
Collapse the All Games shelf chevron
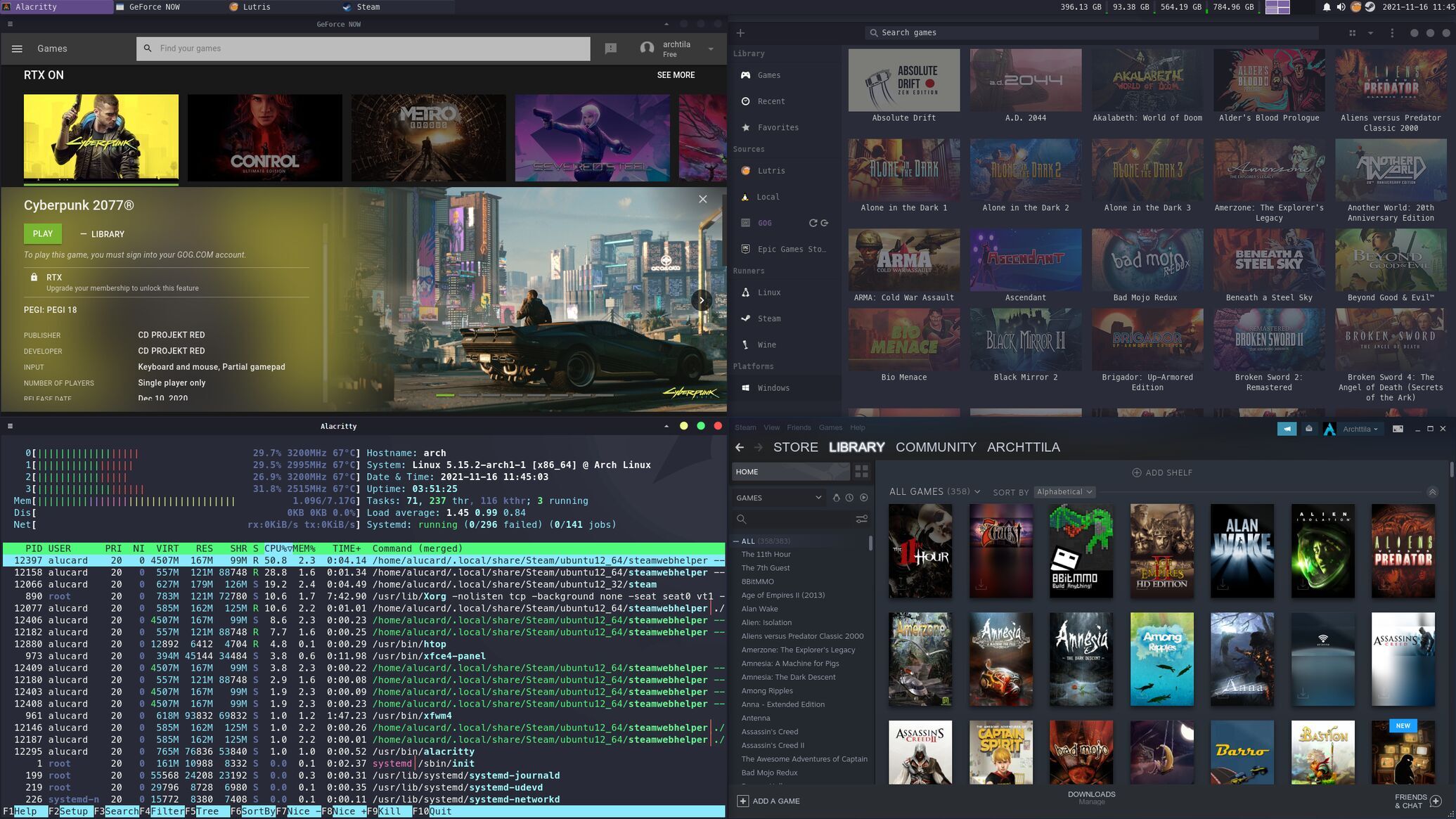click(1432, 492)
